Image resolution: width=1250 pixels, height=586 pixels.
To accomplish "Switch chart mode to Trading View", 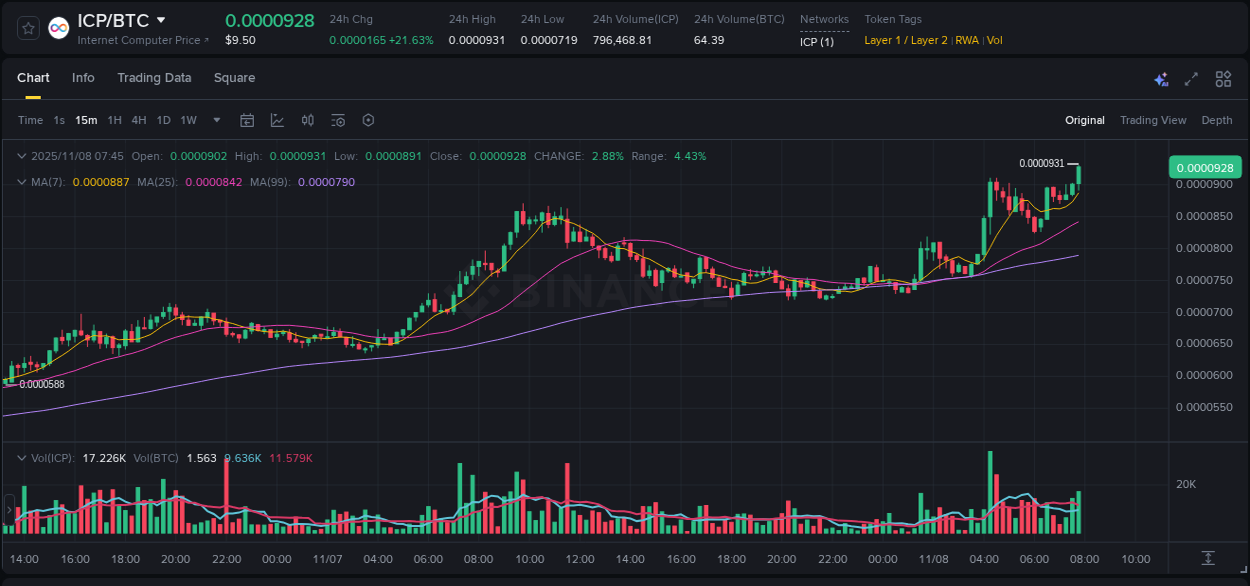I will tap(1153, 120).
